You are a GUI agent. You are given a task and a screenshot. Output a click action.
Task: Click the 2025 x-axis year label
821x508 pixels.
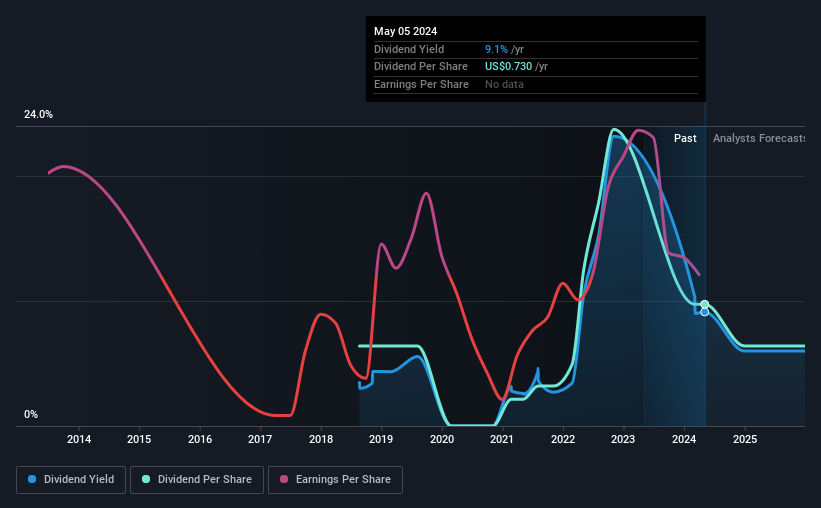coord(745,439)
